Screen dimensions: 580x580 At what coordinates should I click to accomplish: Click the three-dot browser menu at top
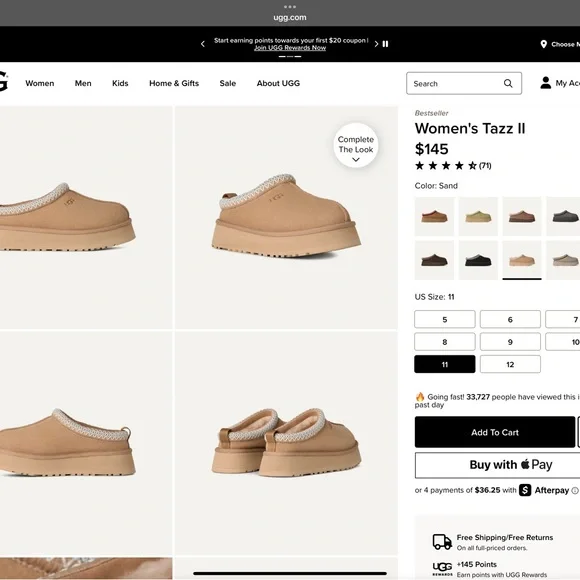tap(290, 7)
